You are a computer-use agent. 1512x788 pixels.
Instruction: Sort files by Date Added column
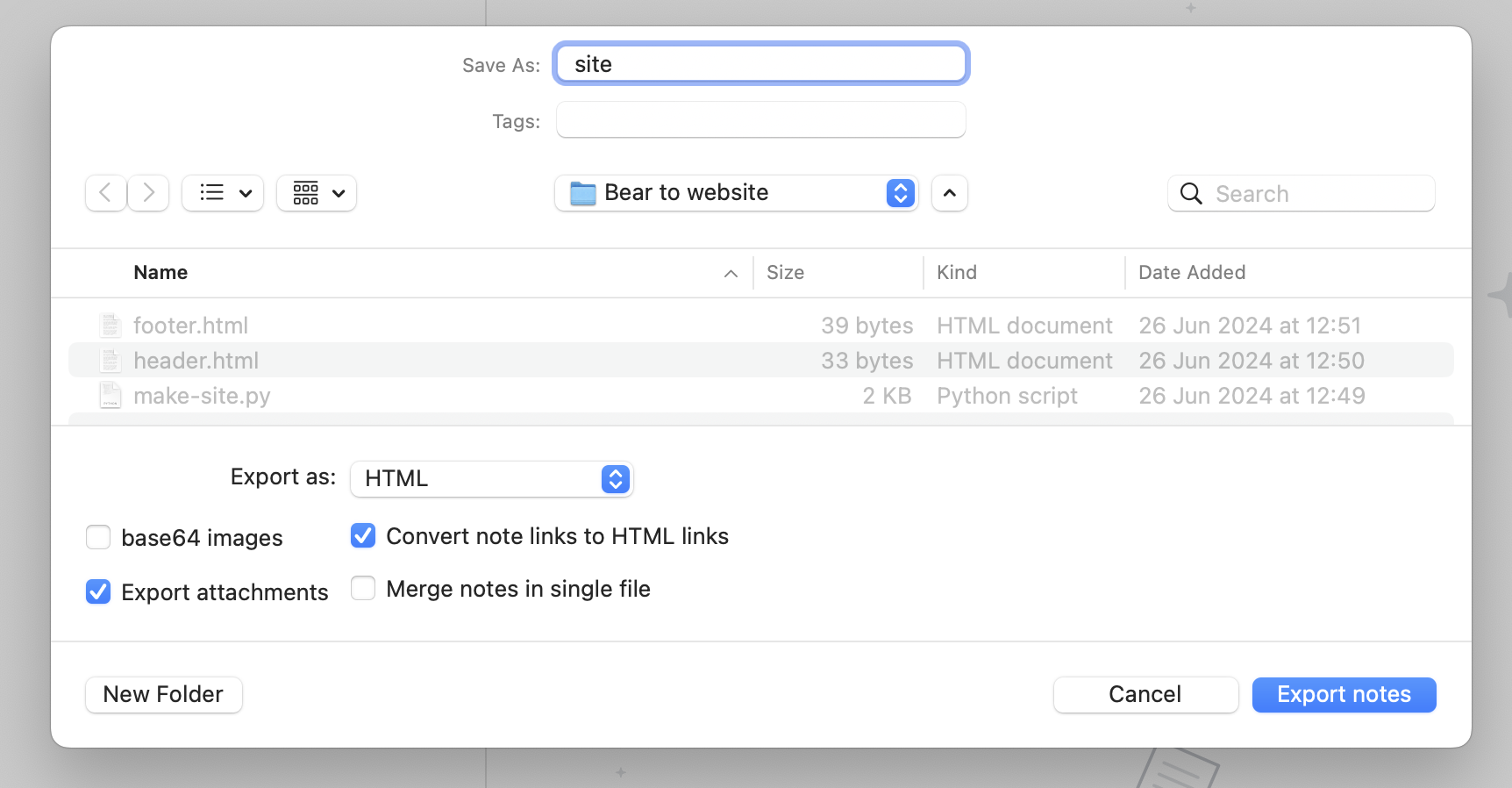pos(1191,273)
